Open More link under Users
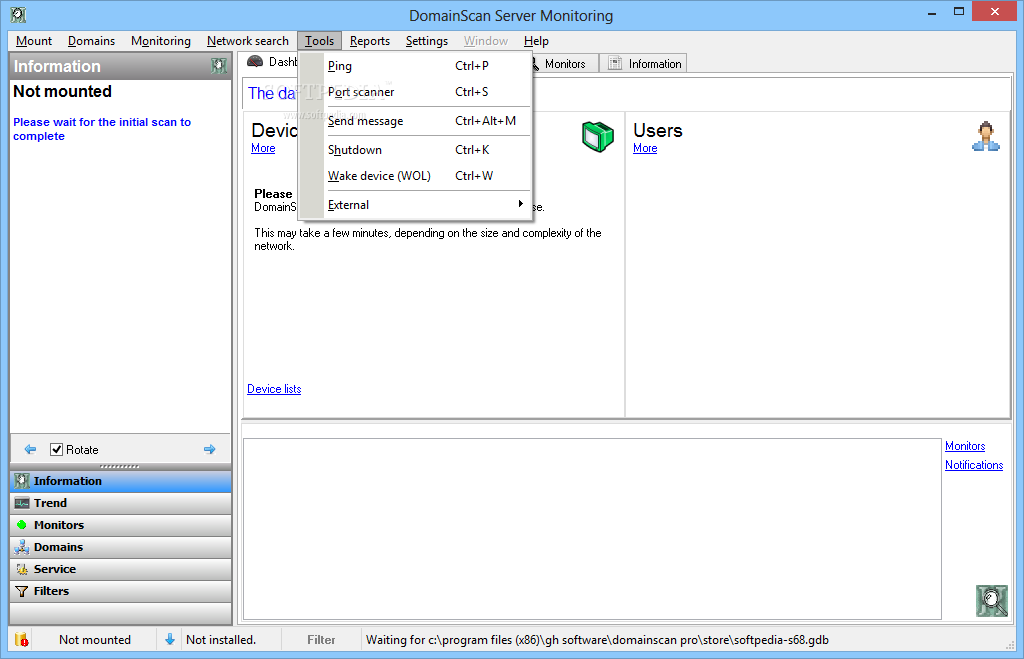 pyautogui.click(x=645, y=148)
